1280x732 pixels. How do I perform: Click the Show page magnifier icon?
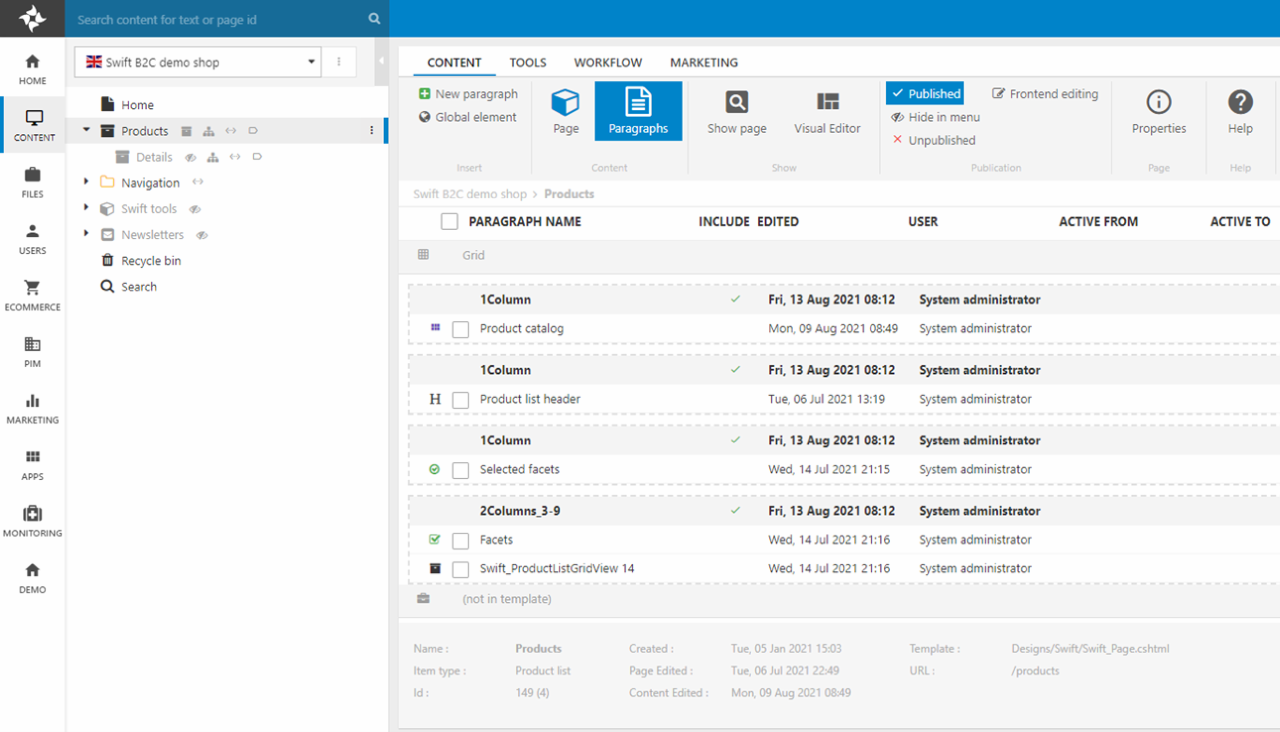coord(737,103)
